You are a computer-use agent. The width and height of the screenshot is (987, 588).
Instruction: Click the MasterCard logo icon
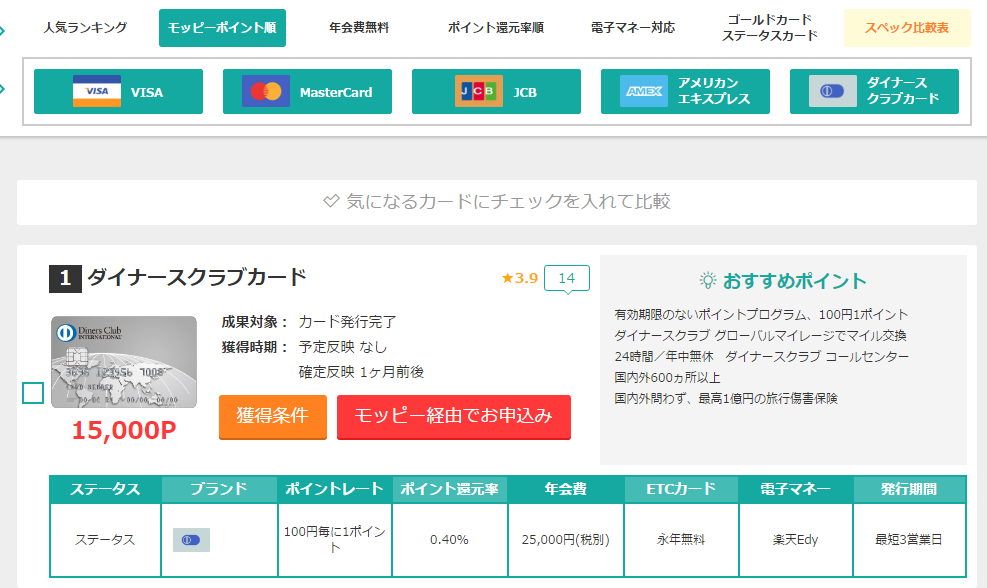click(x=266, y=91)
